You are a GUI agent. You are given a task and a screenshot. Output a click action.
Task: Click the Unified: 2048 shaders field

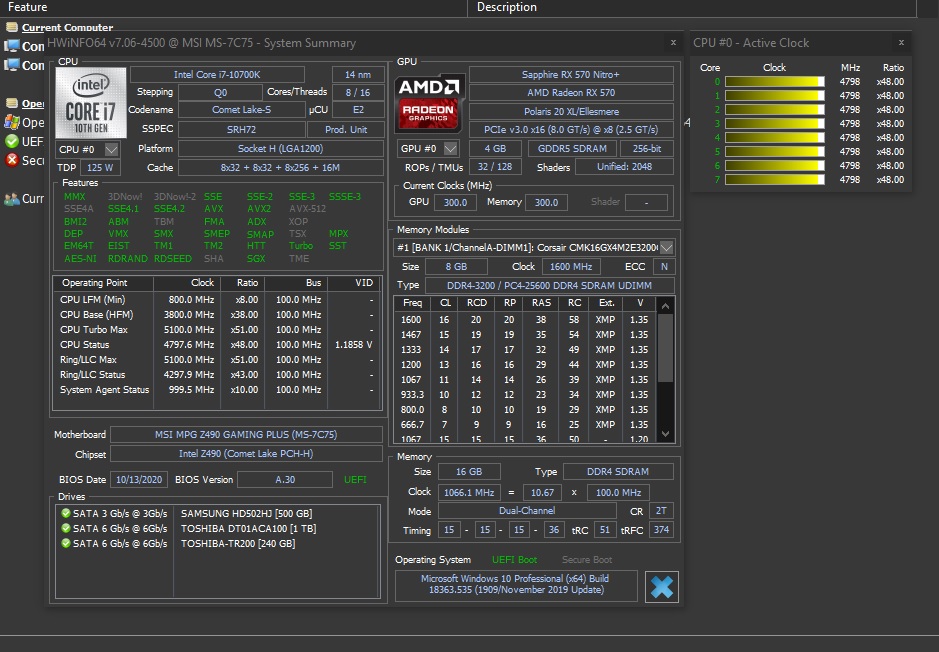pos(624,167)
